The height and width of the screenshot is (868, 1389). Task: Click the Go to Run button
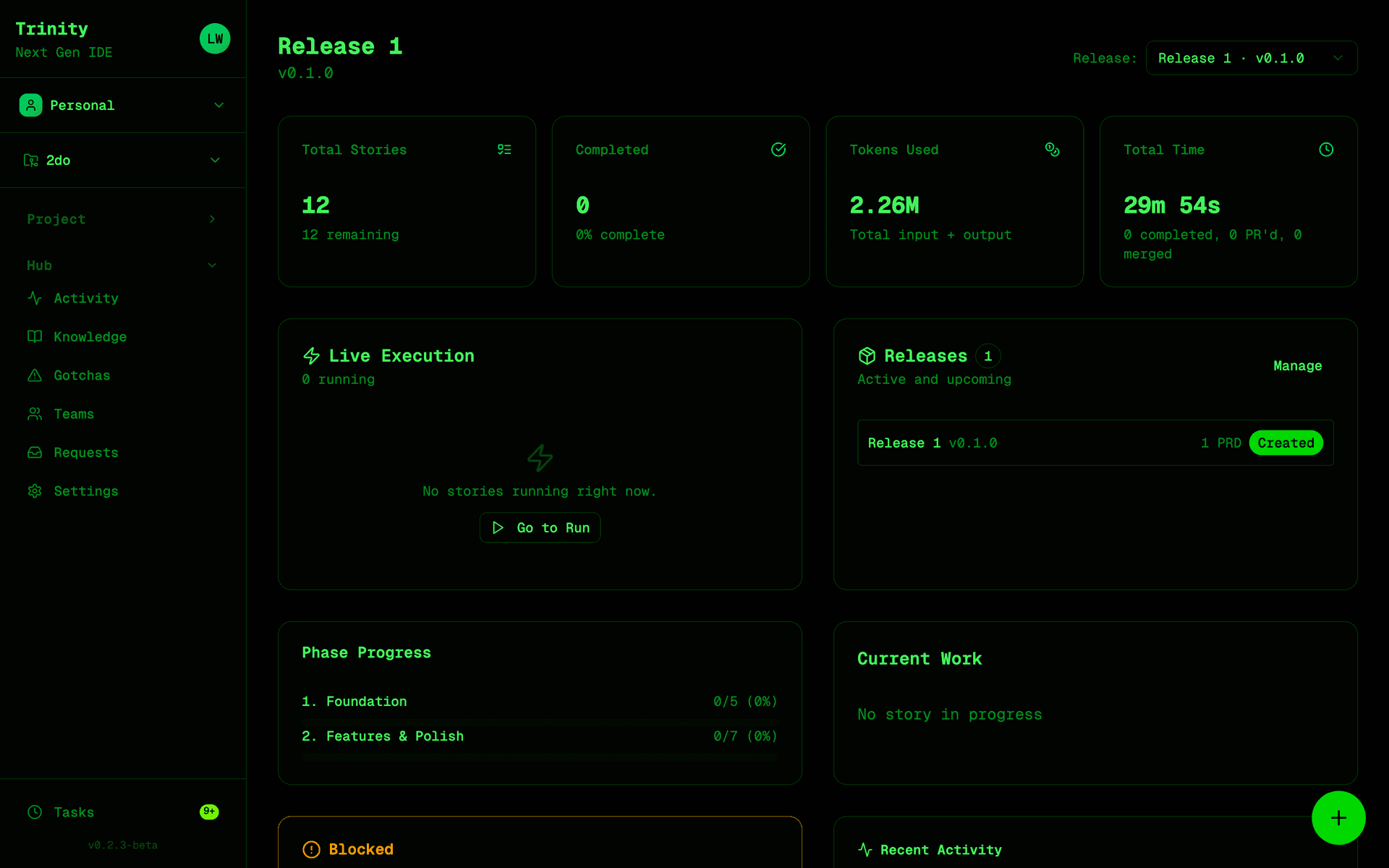click(x=540, y=528)
